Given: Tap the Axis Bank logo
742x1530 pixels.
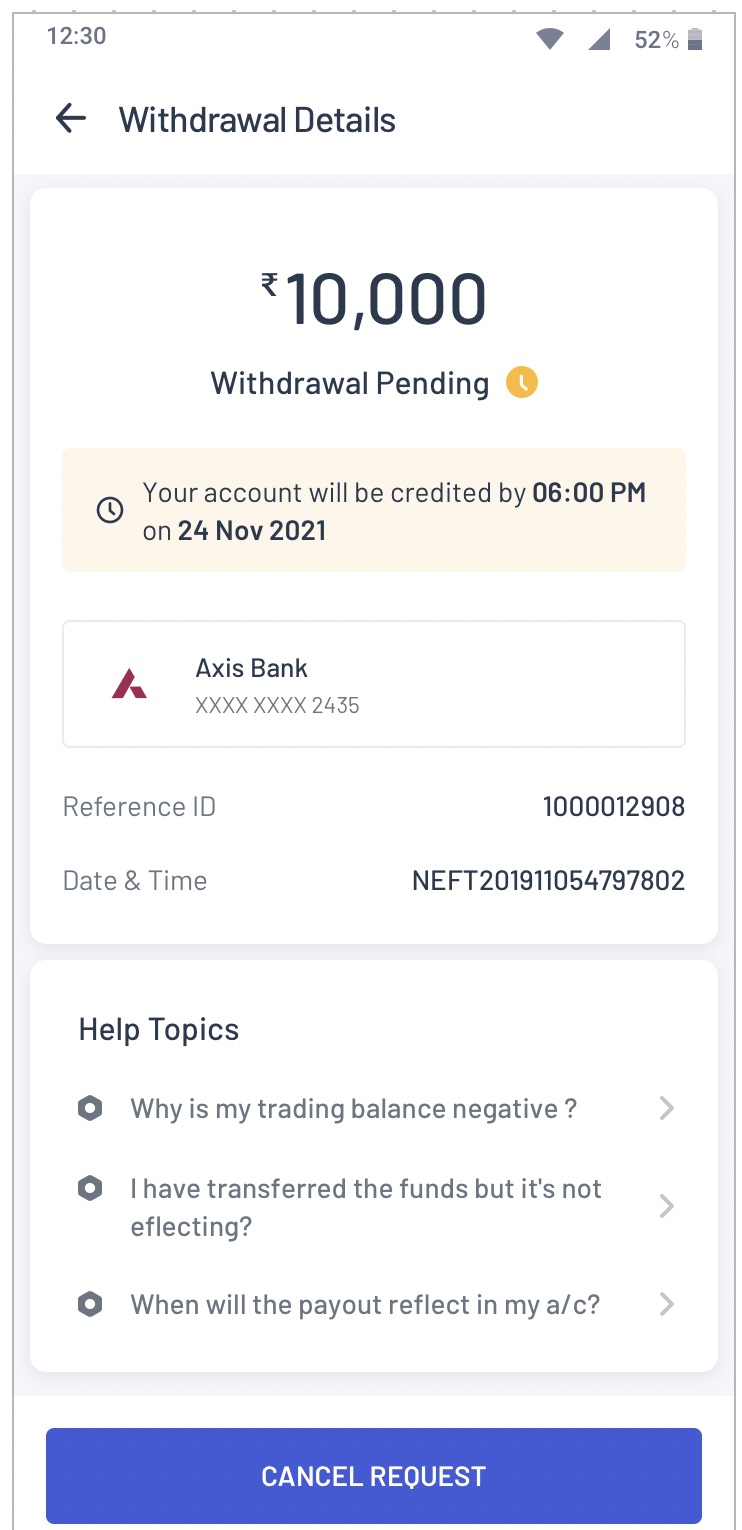Looking at the screenshot, I should pos(129,685).
